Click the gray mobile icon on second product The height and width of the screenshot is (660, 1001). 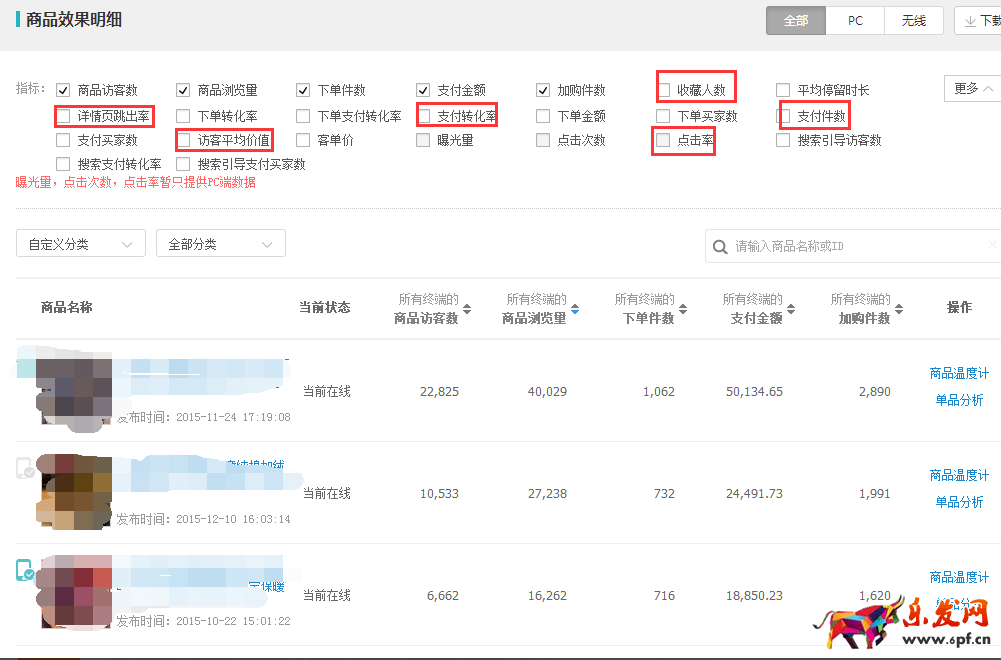click(x=25, y=468)
